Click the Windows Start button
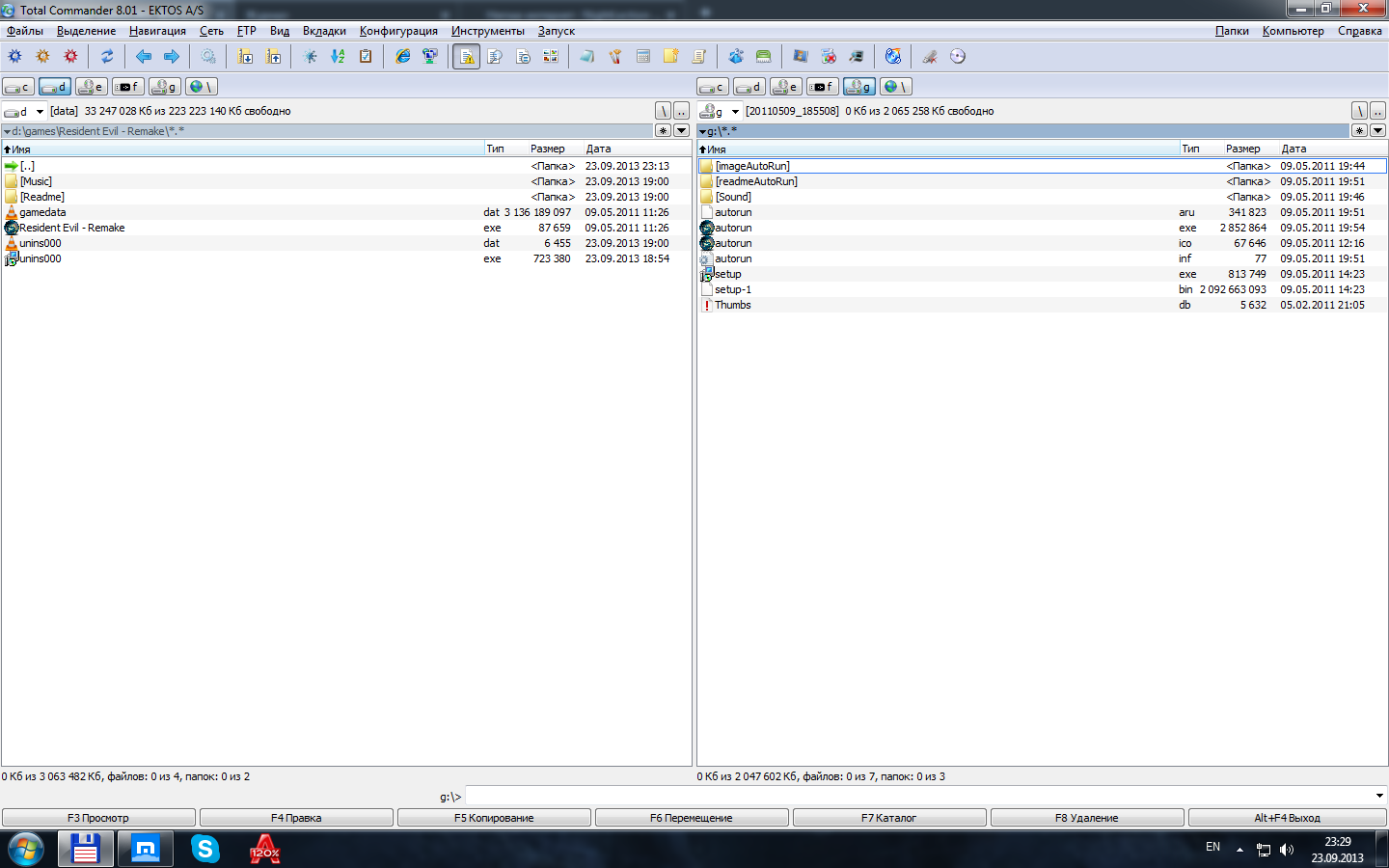This screenshot has height=868, width=1389. click(26, 849)
